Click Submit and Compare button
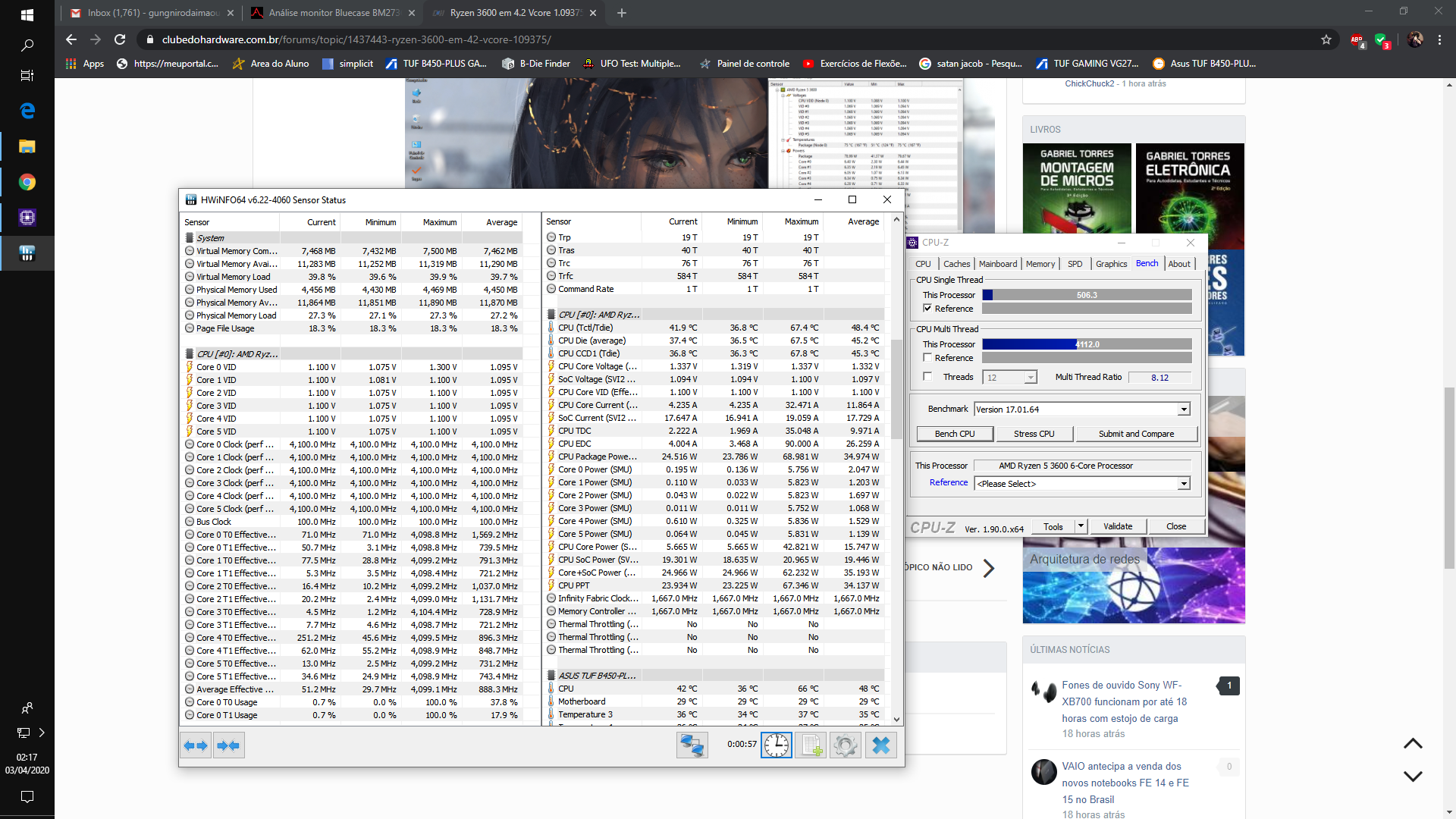 tap(1136, 434)
